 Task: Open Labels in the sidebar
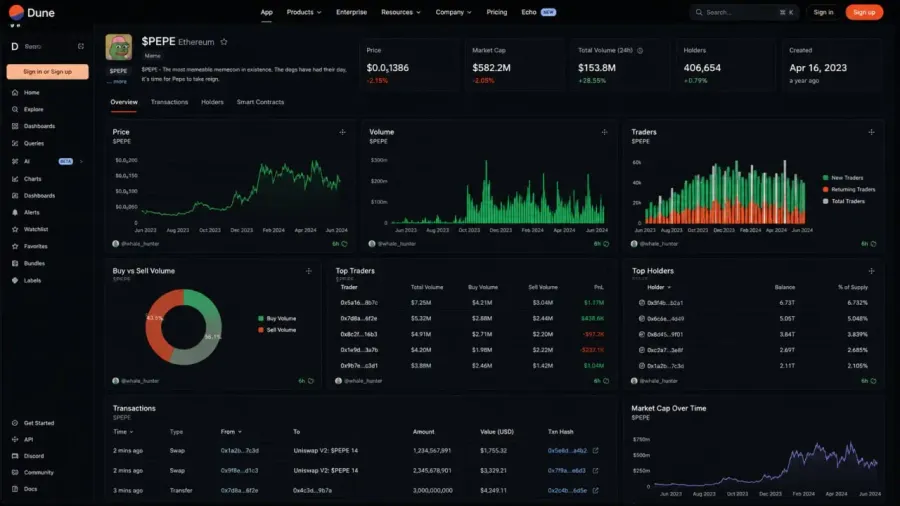coord(26,281)
